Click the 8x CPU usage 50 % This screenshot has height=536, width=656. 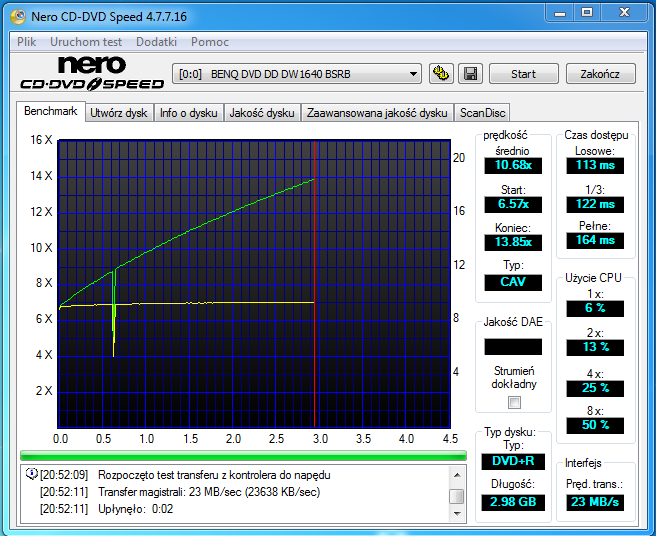pyautogui.click(x=595, y=426)
